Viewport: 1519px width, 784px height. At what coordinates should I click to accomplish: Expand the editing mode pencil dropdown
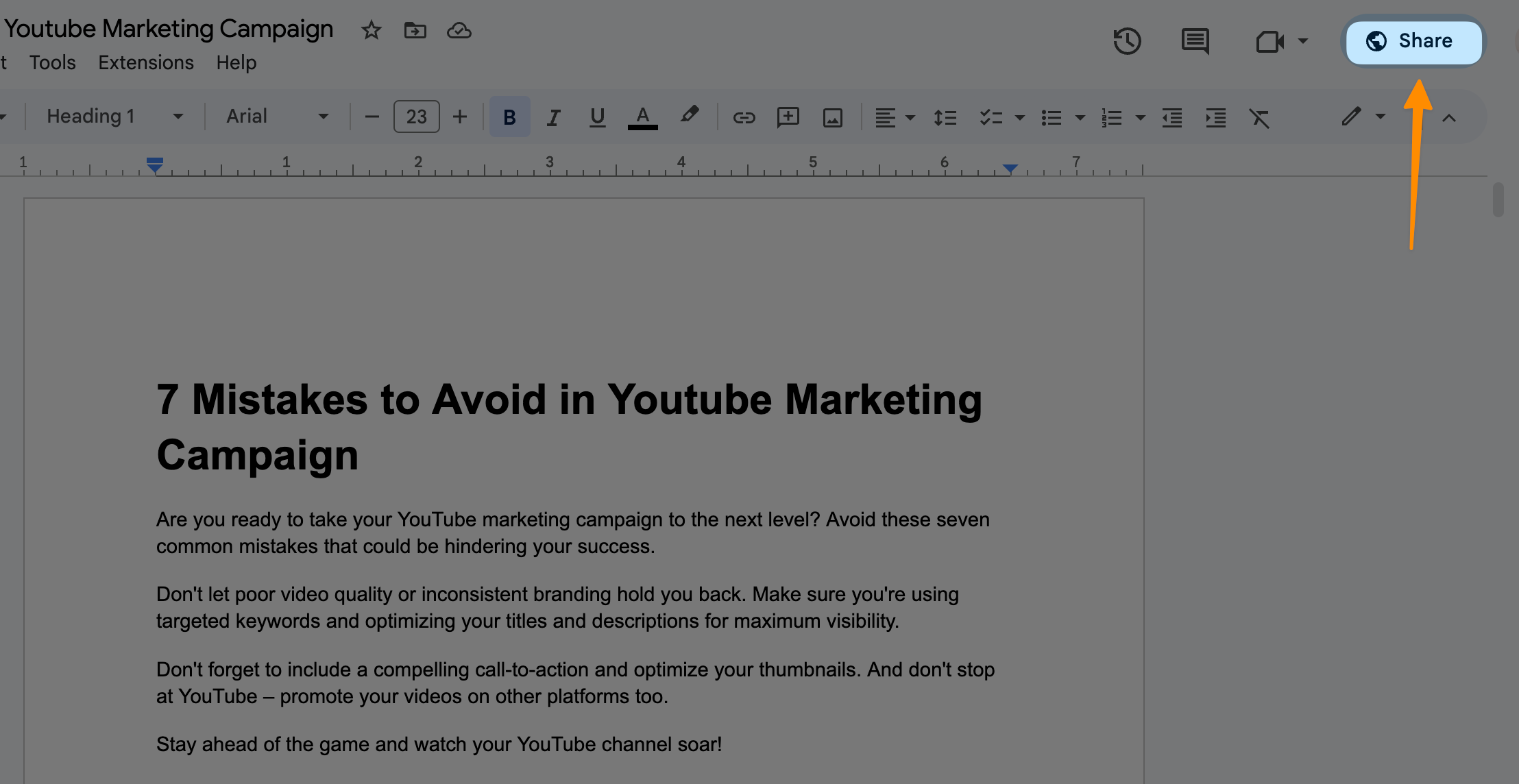1380,117
